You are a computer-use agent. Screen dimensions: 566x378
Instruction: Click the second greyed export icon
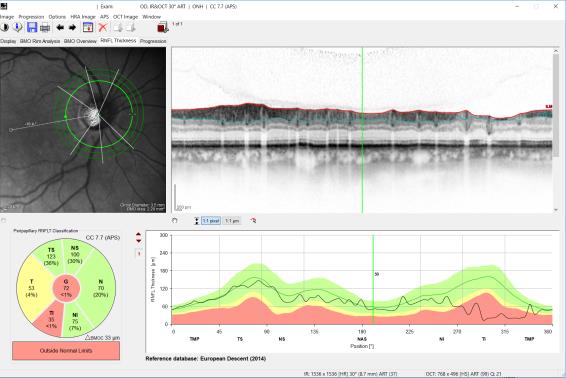click(130, 27)
